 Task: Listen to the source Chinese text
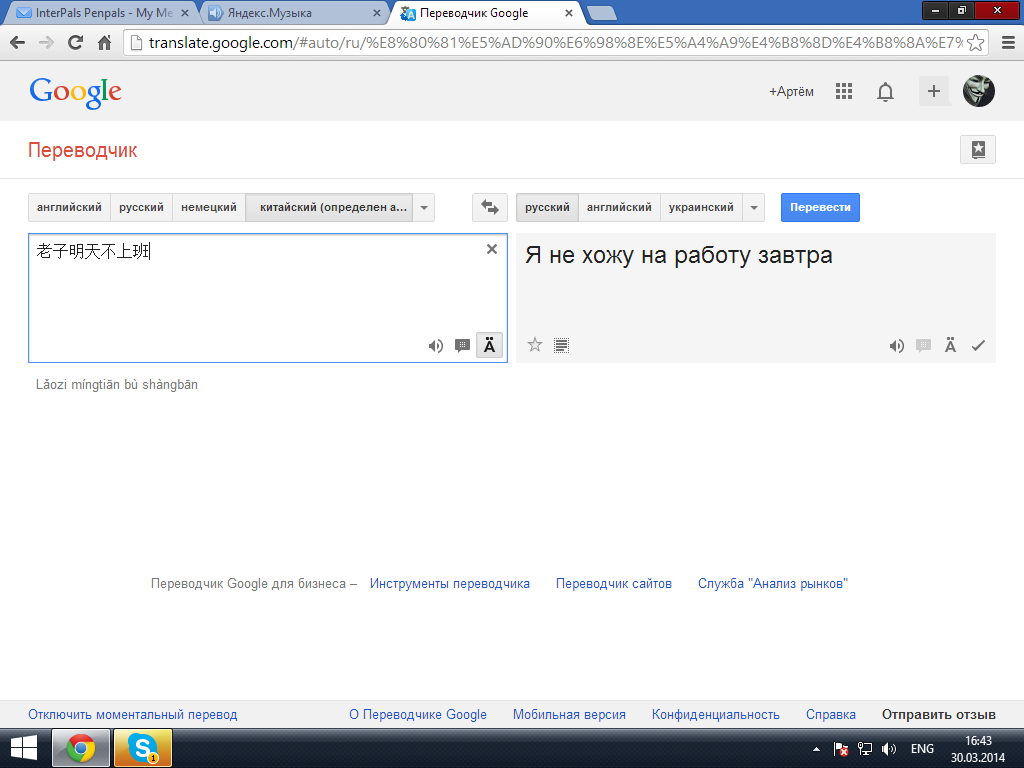coord(436,345)
